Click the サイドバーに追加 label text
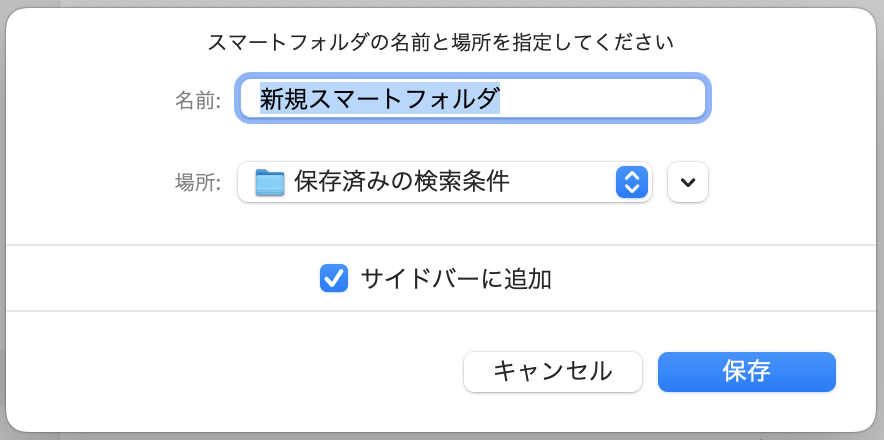The image size is (884, 440). [456, 279]
